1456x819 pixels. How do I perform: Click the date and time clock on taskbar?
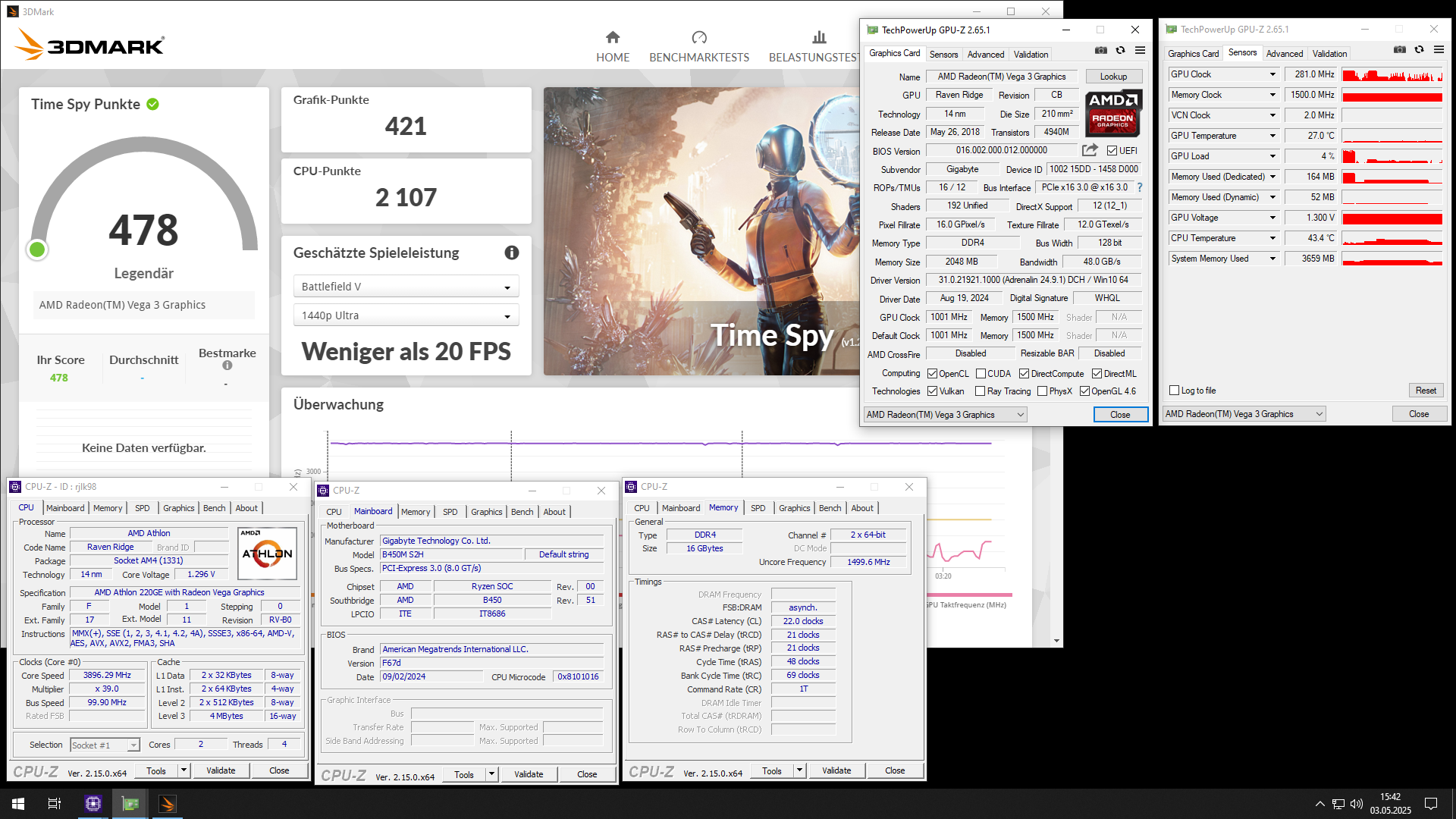click(x=1391, y=804)
